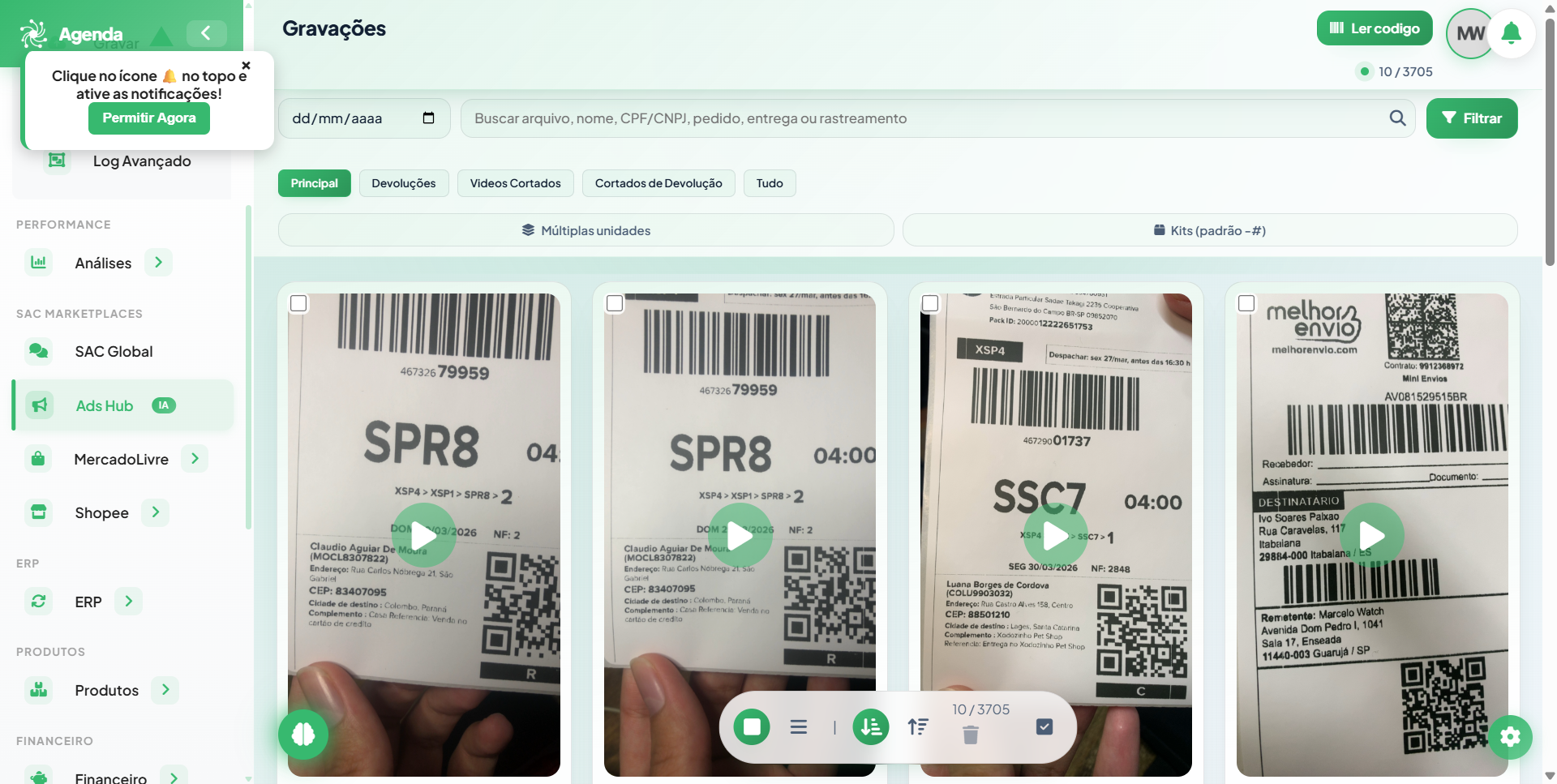
Task: Sort recordings descending
Action: (x=871, y=727)
